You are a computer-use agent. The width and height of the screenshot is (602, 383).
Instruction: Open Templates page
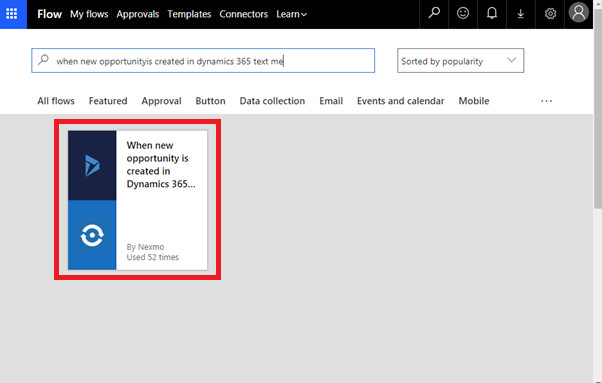click(189, 14)
